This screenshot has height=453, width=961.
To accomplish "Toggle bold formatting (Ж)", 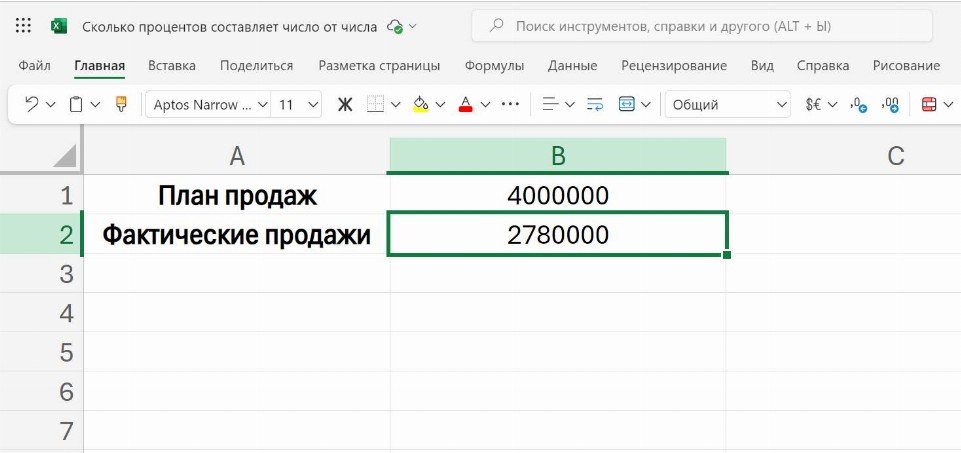I will tap(345, 104).
